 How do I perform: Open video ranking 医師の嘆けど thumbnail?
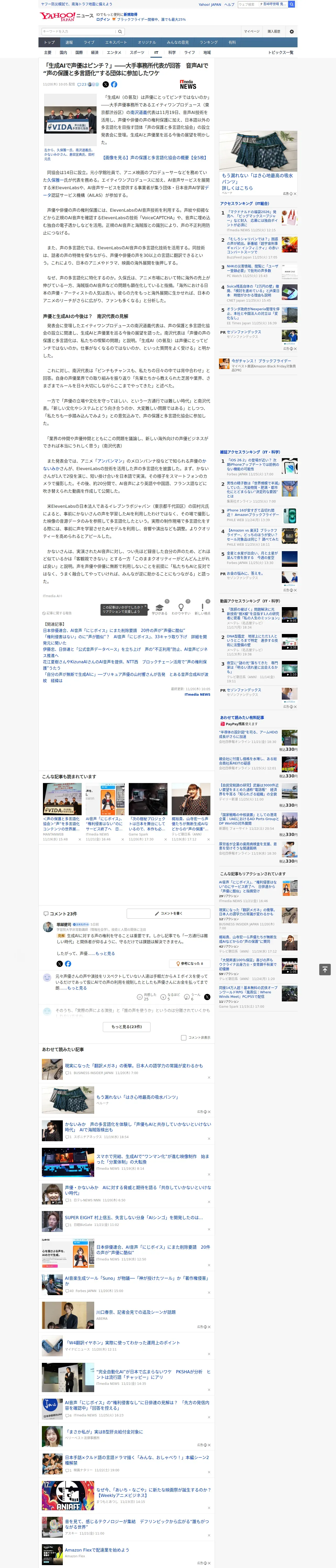tap(290, 615)
